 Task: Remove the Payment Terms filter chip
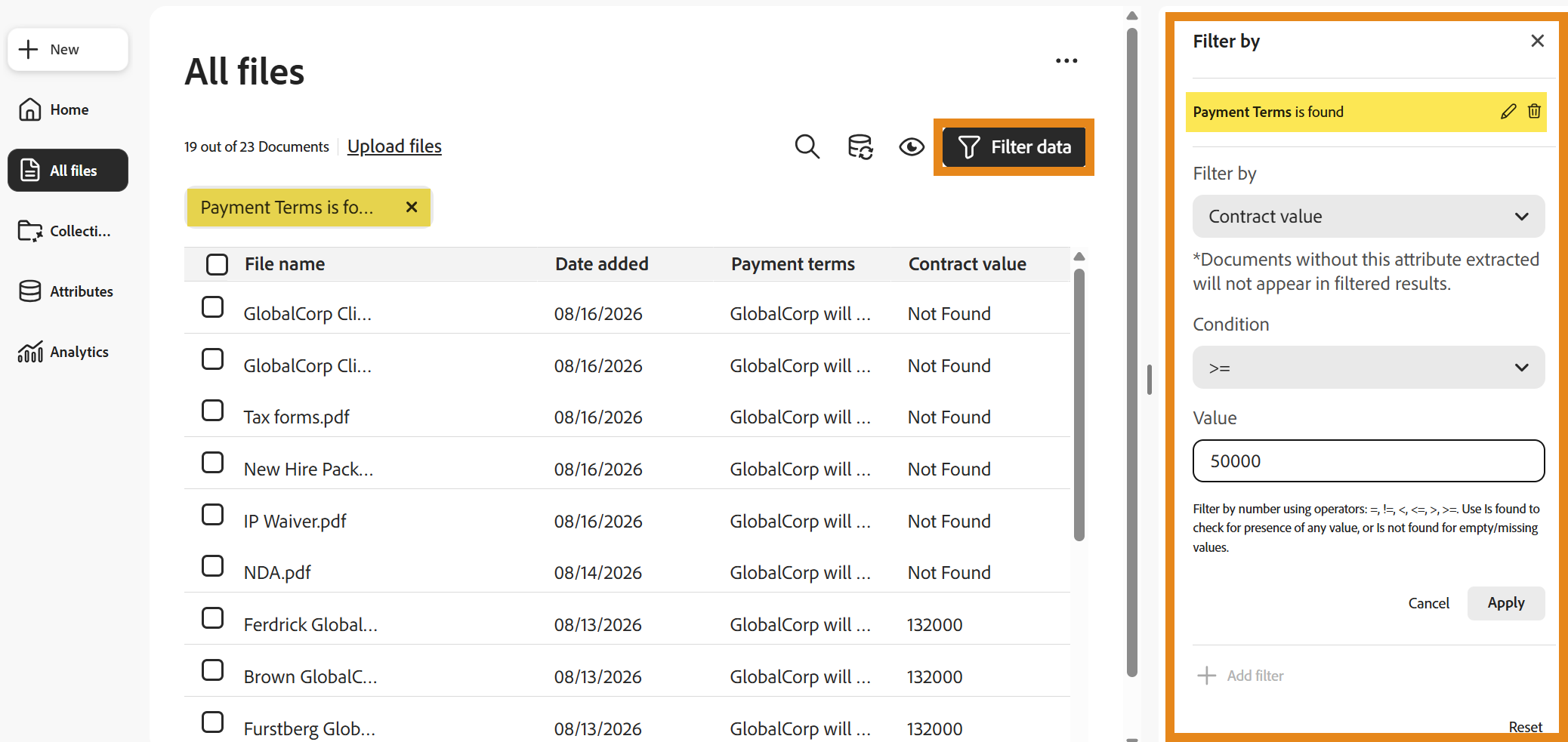tap(412, 207)
